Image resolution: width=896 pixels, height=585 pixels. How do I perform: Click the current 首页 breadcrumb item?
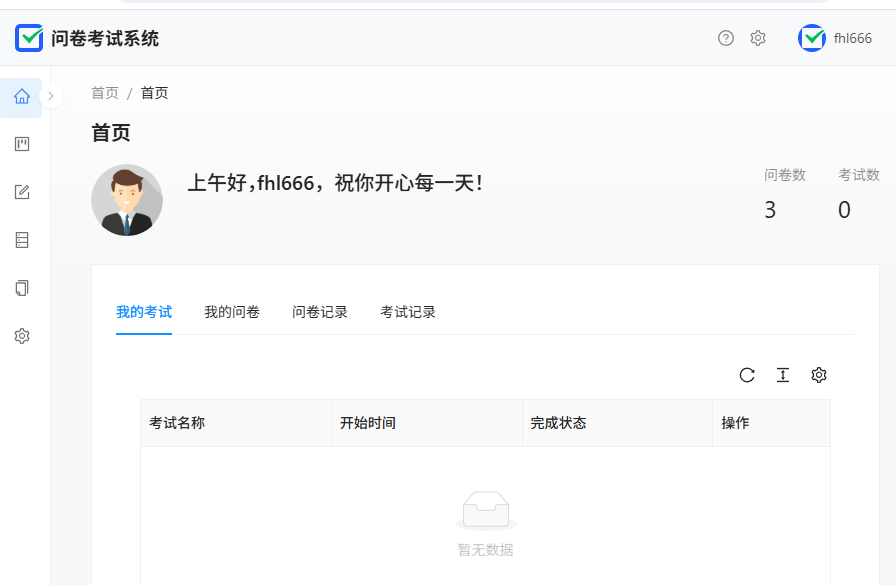click(154, 93)
